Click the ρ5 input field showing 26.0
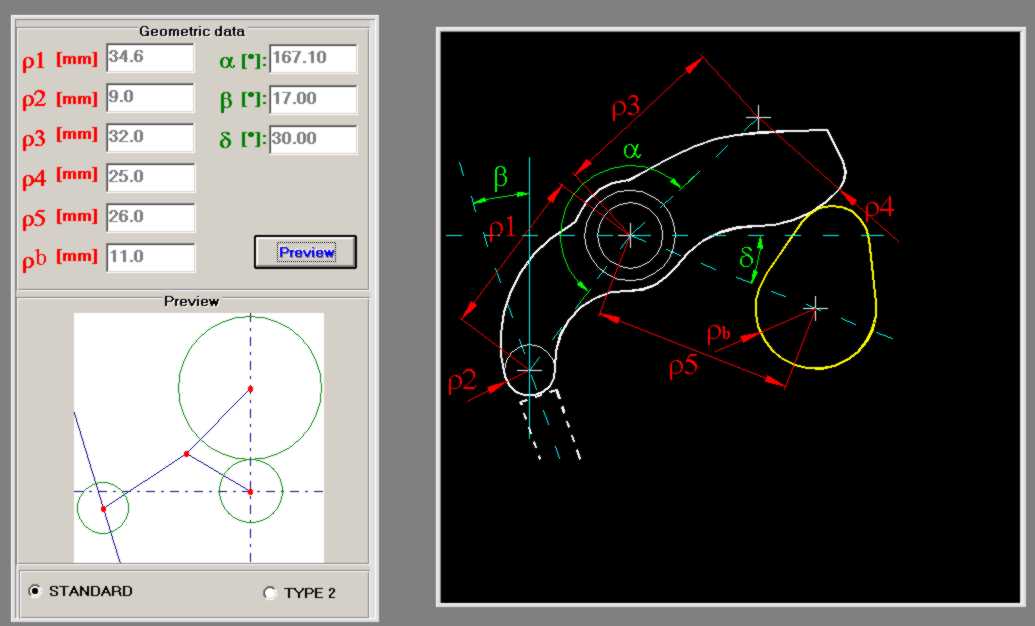Image resolution: width=1035 pixels, height=626 pixels. coord(149,217)
